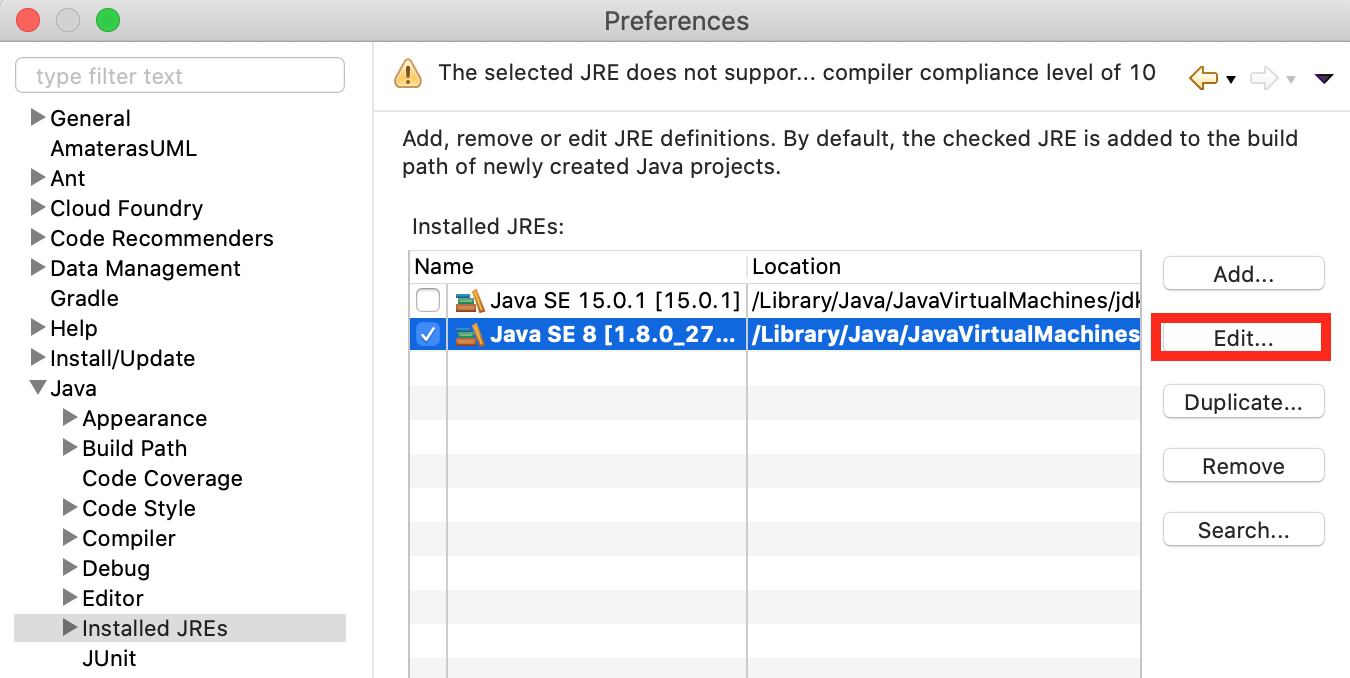Select the Java SE 15.0.1 [15.0.1] row

pyautogui.click(x=775, y=300)
